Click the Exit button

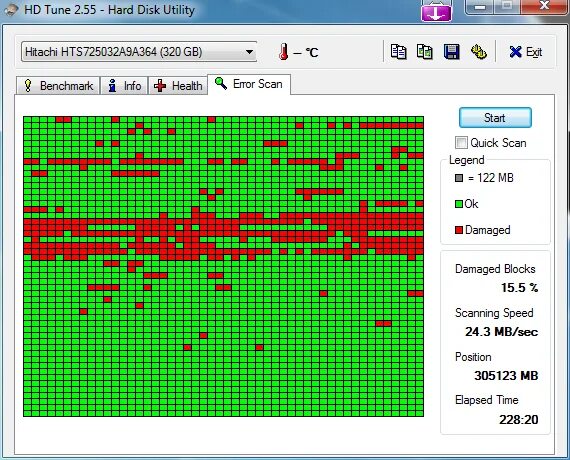[526, 52]
